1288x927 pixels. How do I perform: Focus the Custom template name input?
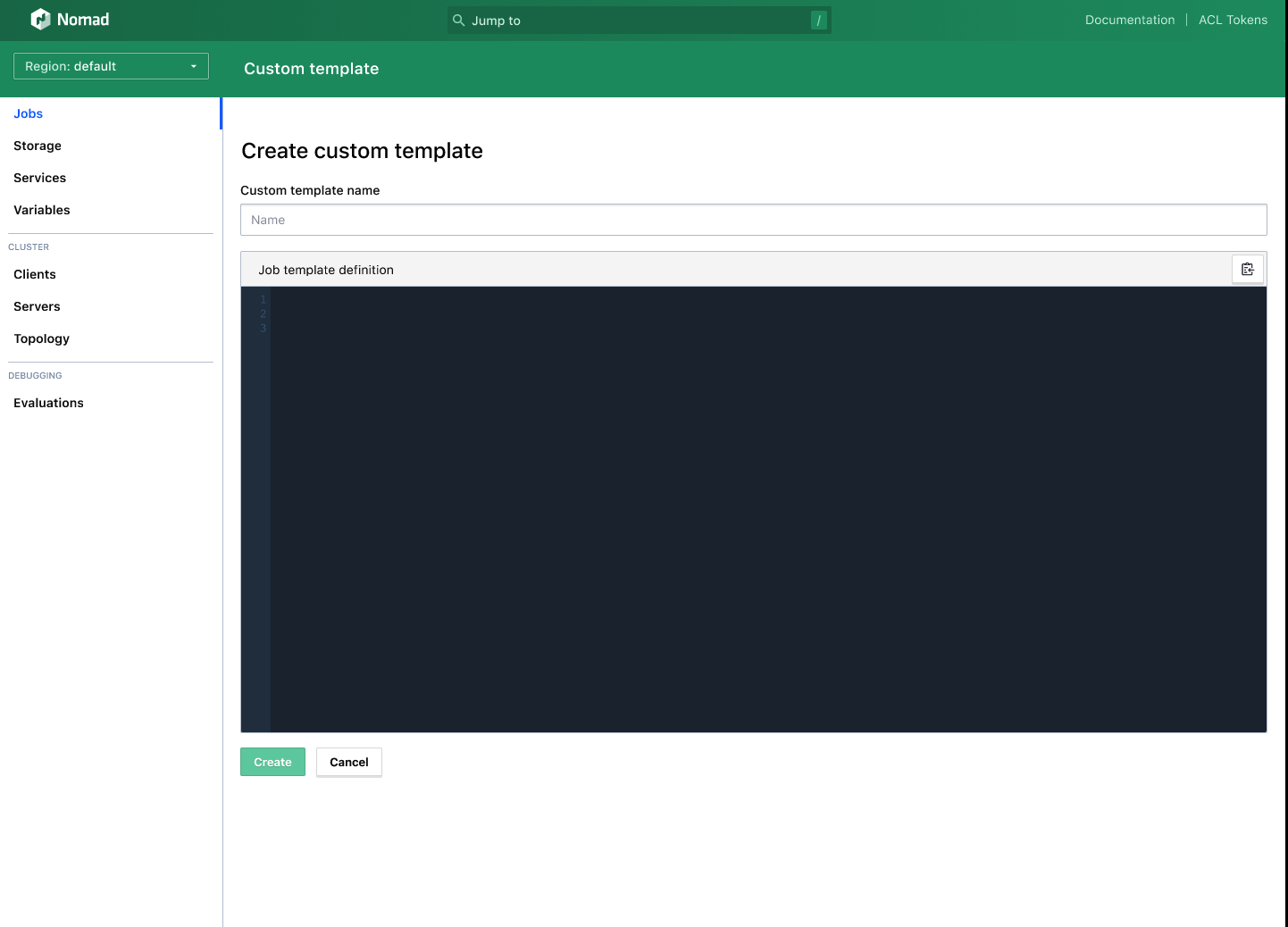754,220
